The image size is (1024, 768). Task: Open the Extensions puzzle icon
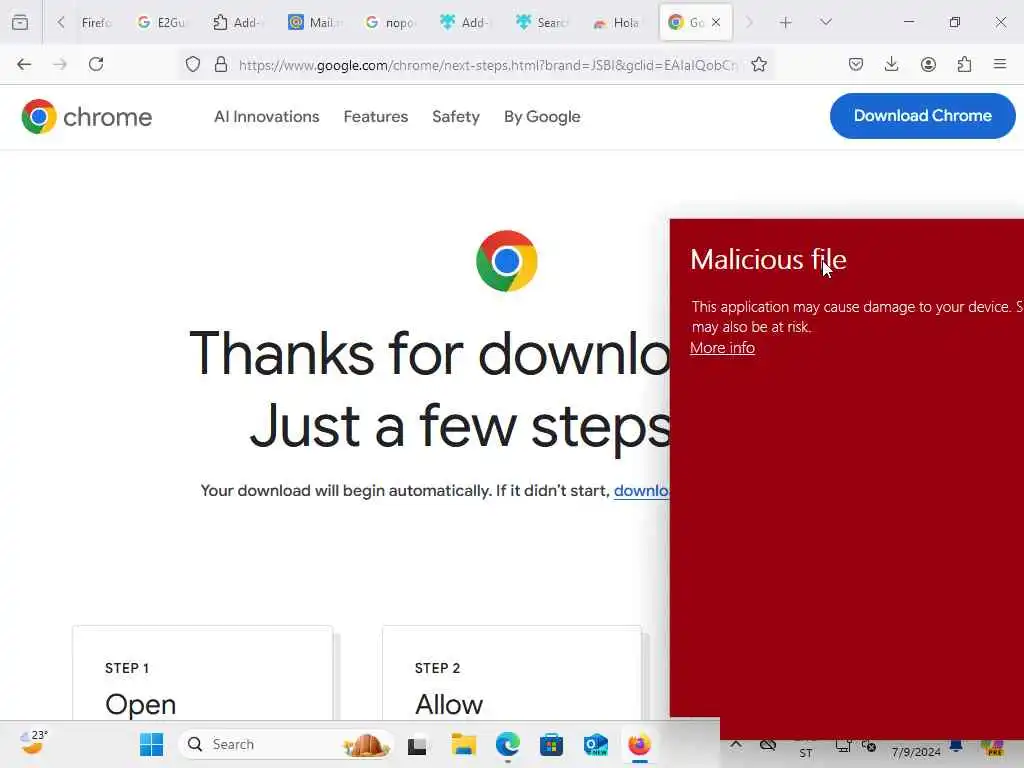(964, 64)
